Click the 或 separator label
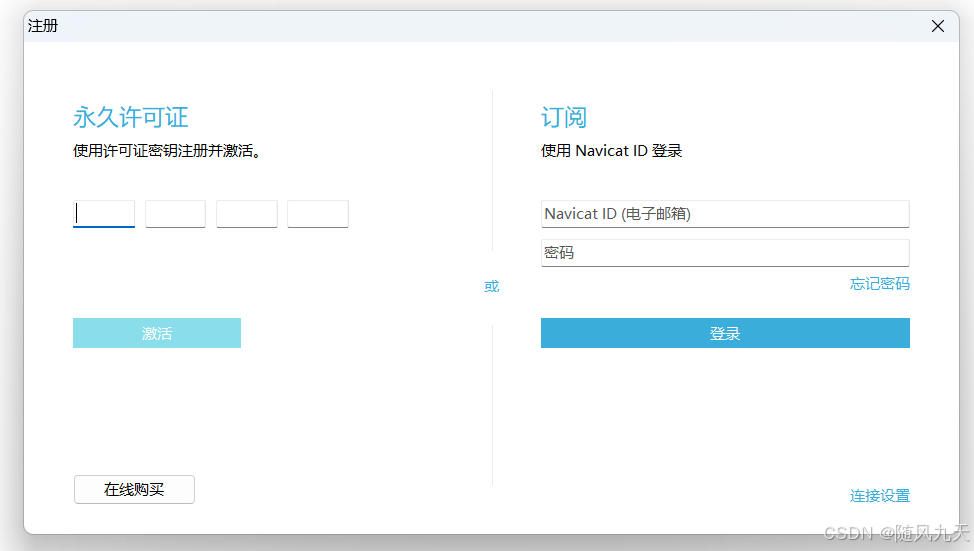This screenshot has width=974, height=551. pos(492,286)
